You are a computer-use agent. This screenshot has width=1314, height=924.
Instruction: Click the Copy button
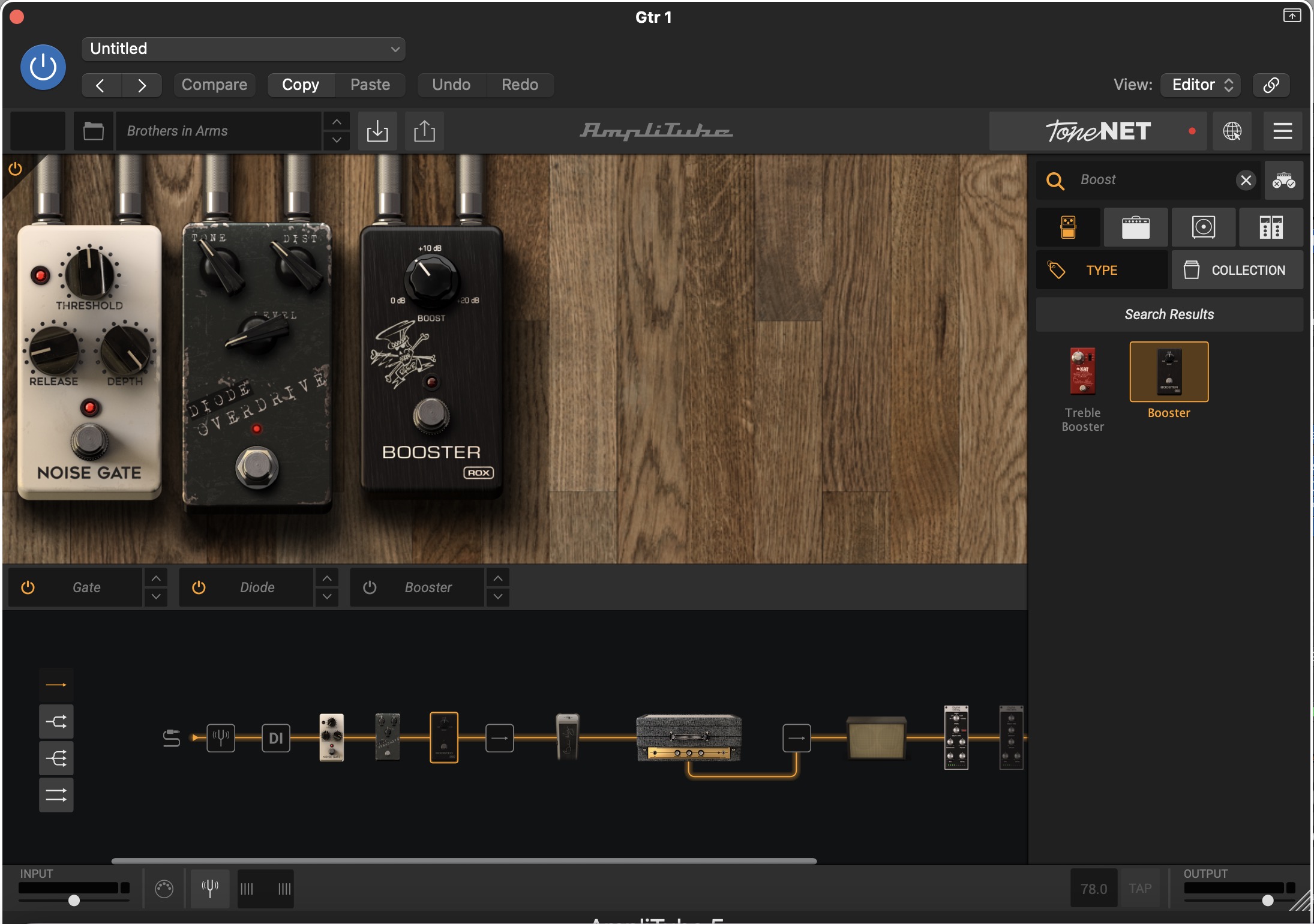(301, 85)
